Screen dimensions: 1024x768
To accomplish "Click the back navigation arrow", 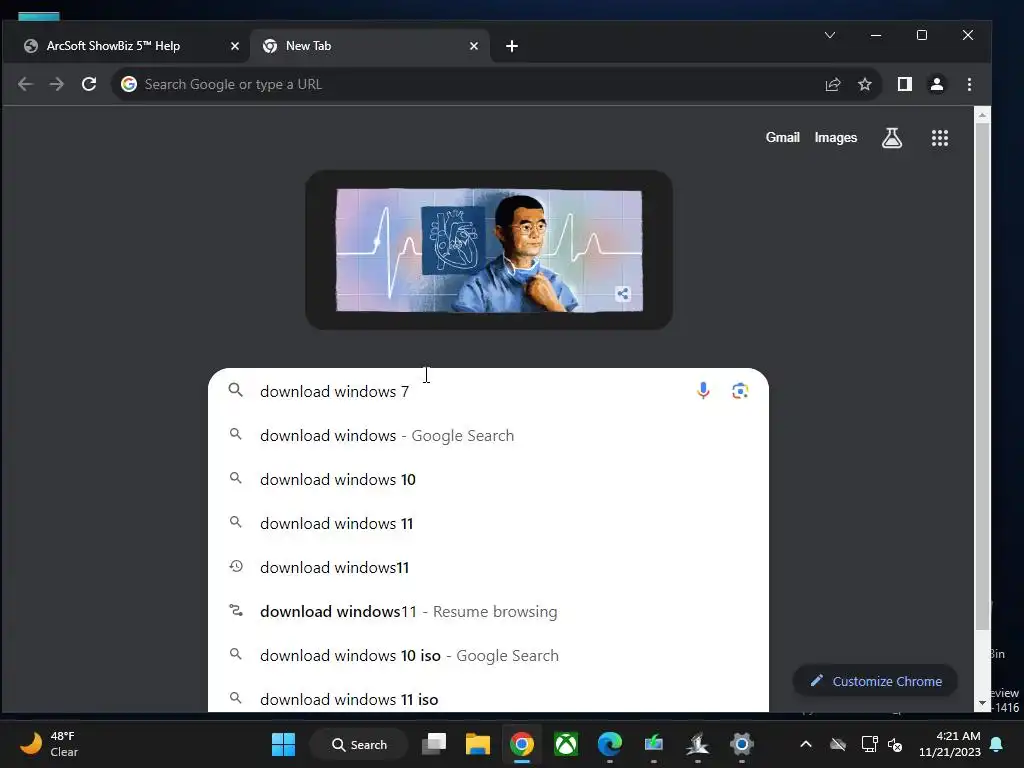I will 25,84.
